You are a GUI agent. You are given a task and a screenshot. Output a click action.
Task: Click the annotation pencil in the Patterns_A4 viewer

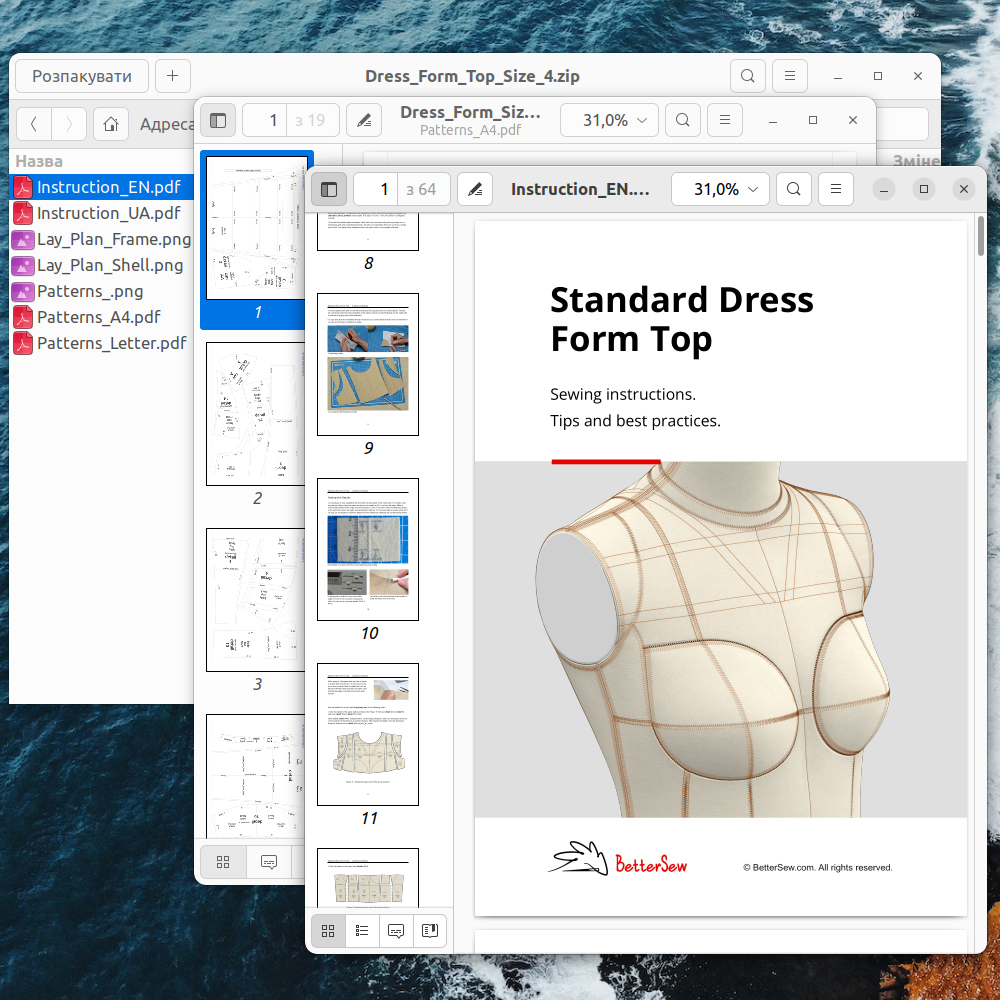(x=364, y=120)
